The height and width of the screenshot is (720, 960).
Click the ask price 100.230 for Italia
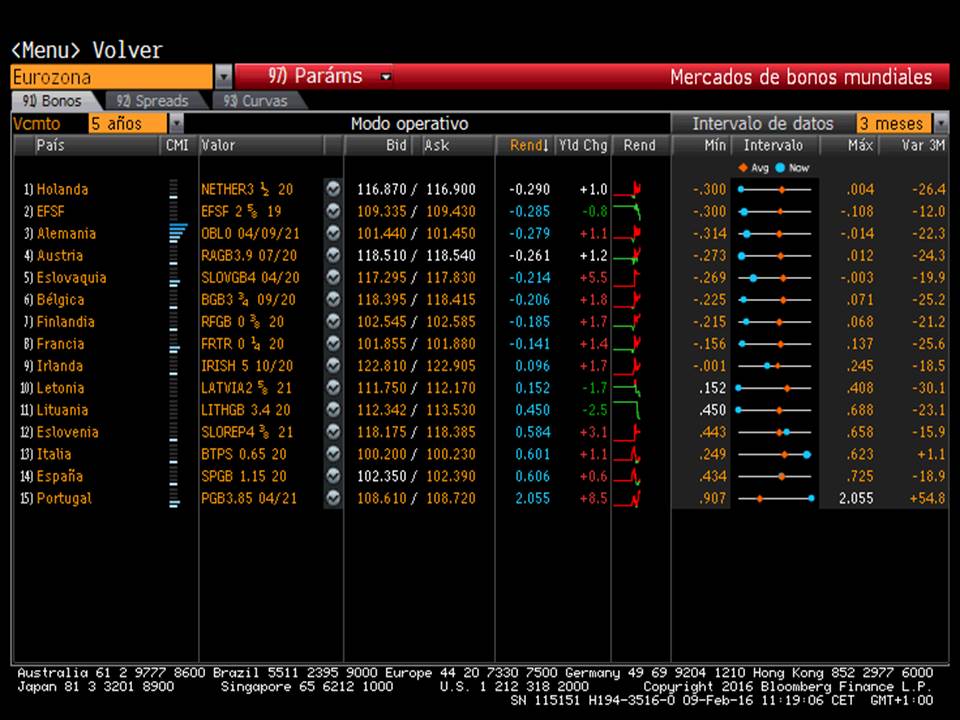(x=450, y=454)
